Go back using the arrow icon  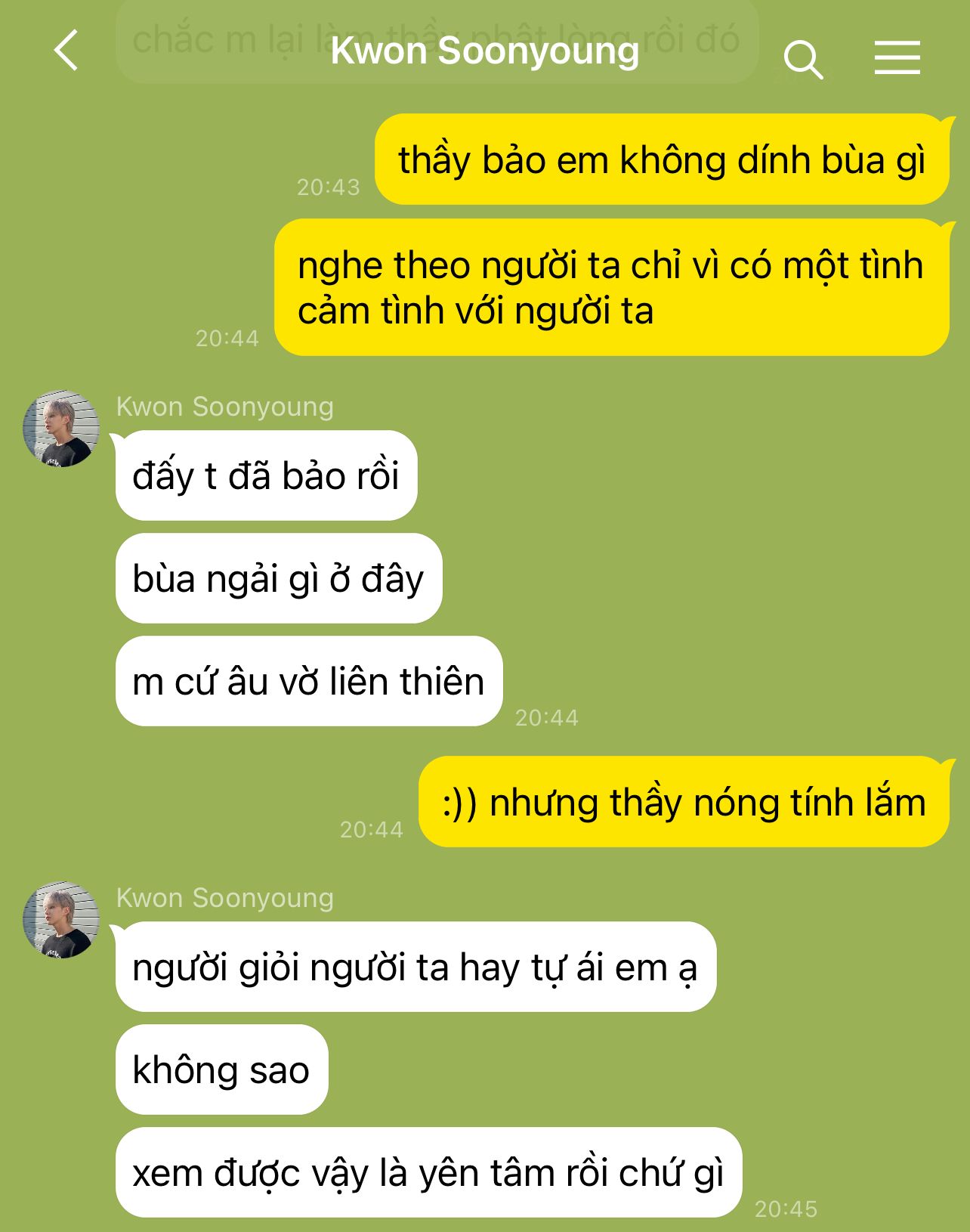pyautogui.click(x=66, y=51)
